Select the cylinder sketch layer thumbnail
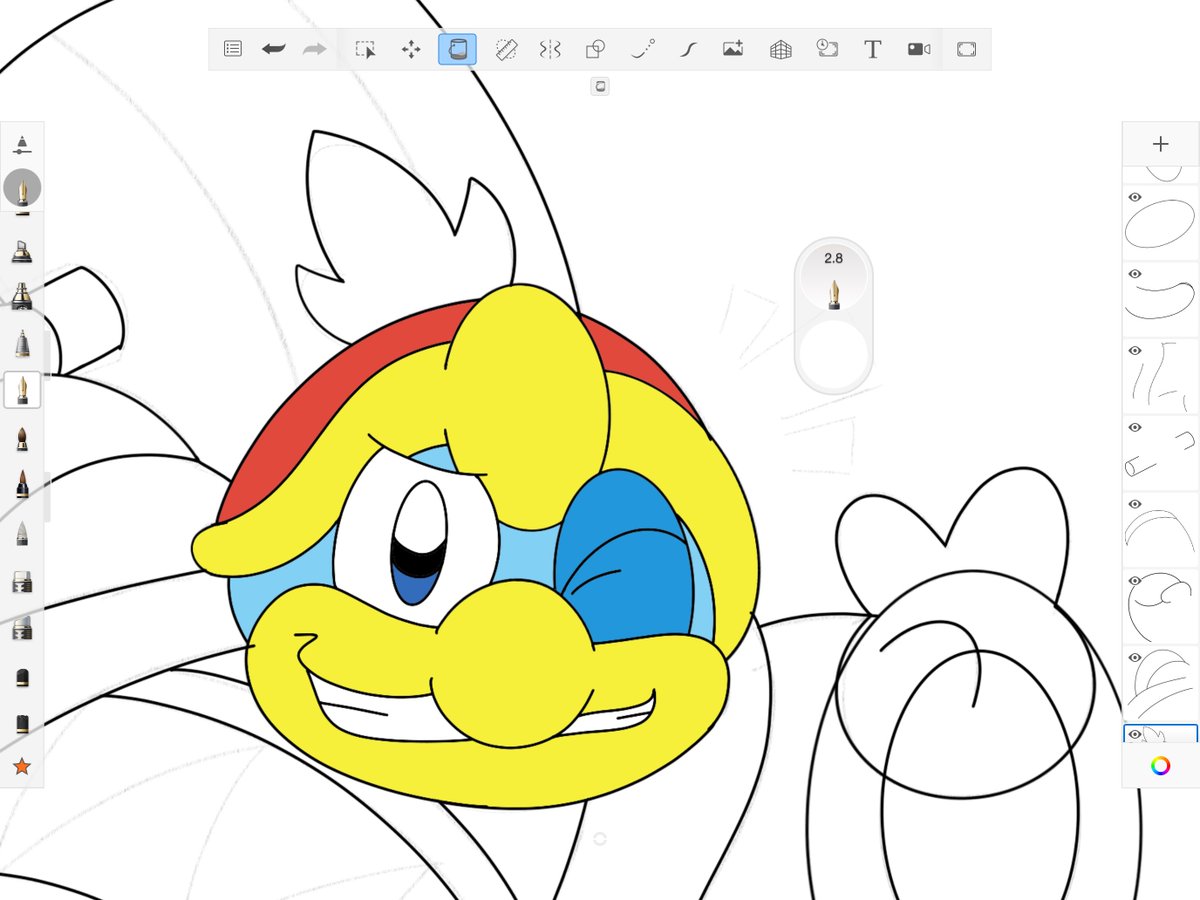 (1160, 453)
